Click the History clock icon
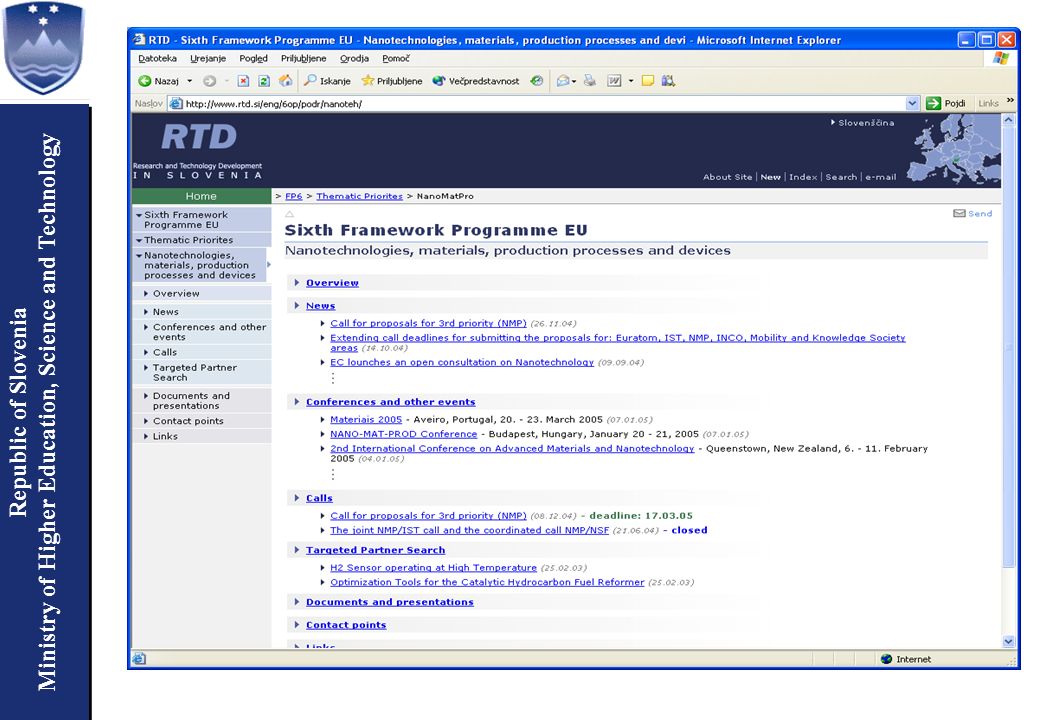This screenshot has width=1040, height=720. 537,81
